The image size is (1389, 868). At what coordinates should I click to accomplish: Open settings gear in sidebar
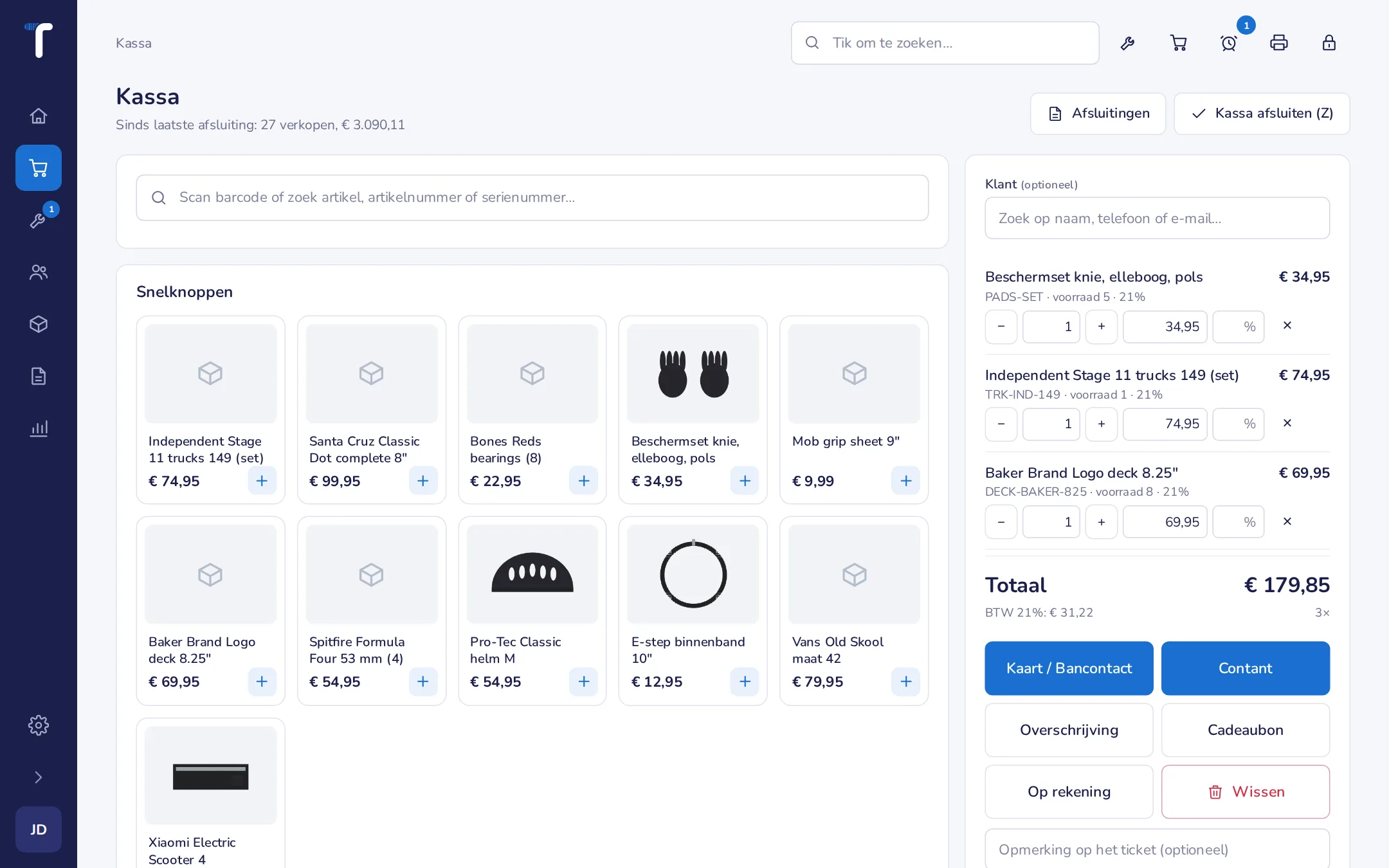(x=39, y=725)
